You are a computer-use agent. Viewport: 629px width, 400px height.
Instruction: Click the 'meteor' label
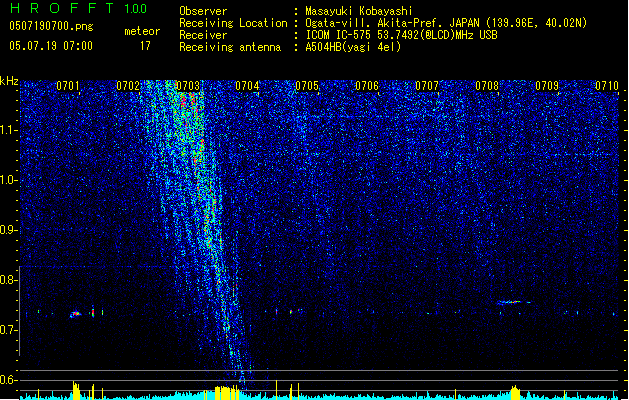142,31
